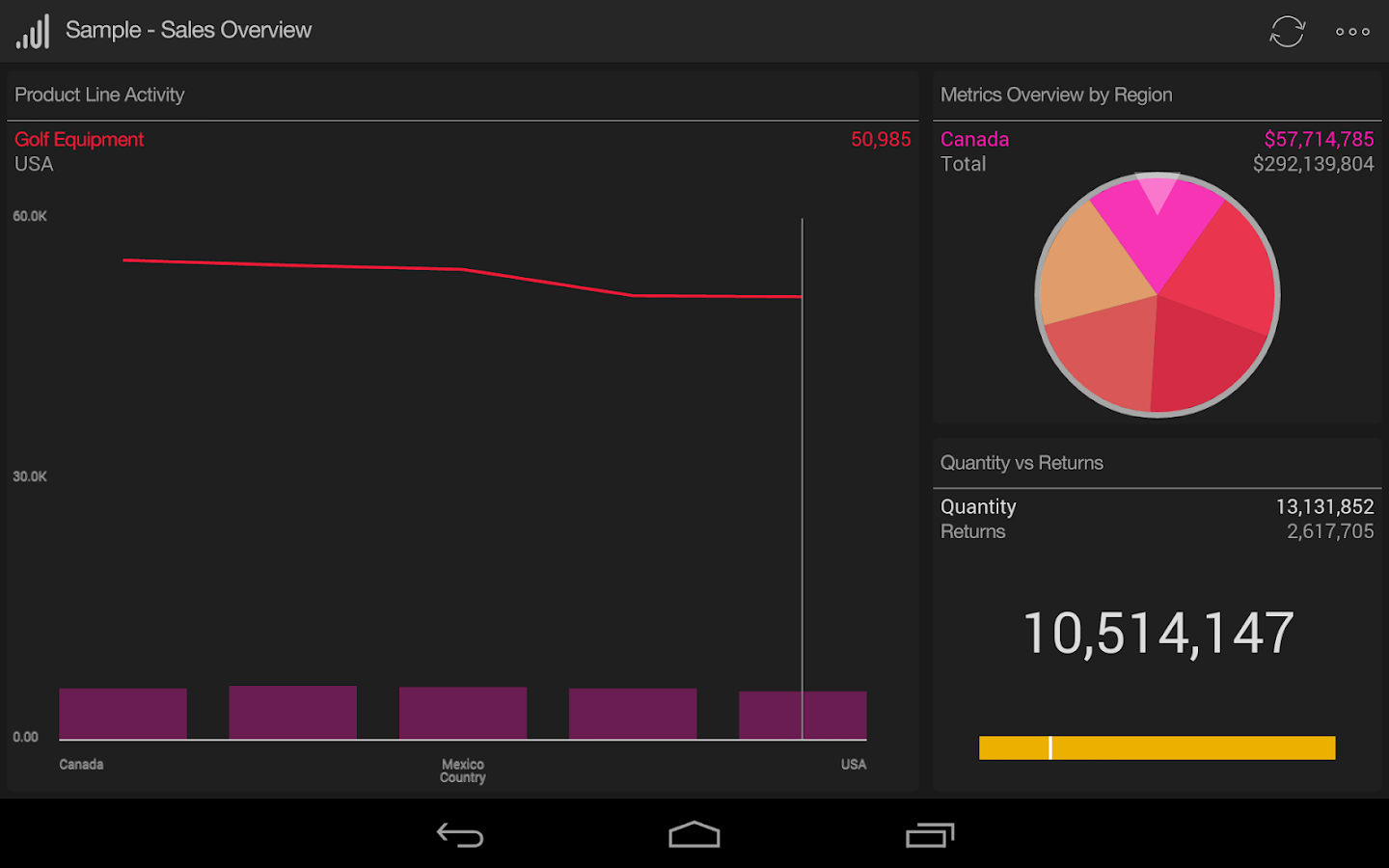This screenshot has height=868, width=1389.
Task: Click the Product Line Activity panel title
Action: coord(99,95)
